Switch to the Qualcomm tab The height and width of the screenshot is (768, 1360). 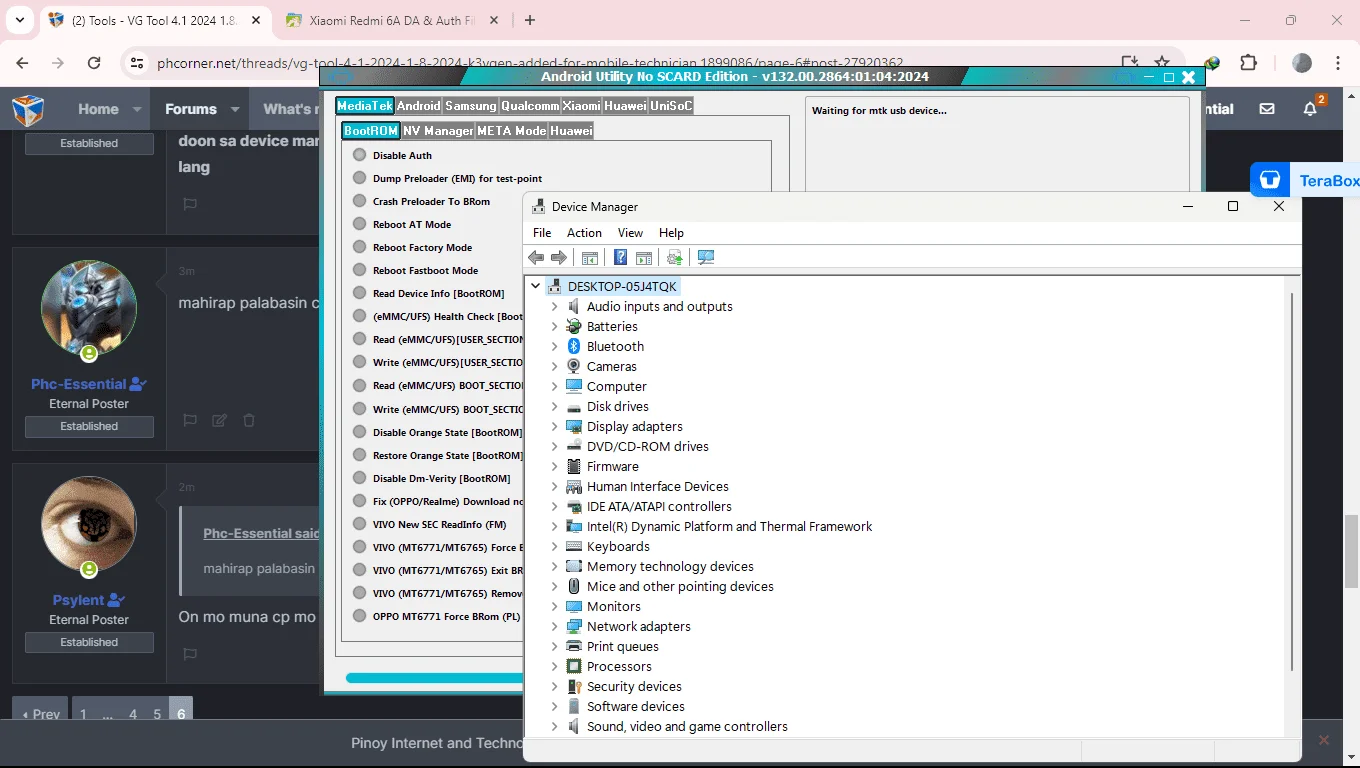point(530,105)
